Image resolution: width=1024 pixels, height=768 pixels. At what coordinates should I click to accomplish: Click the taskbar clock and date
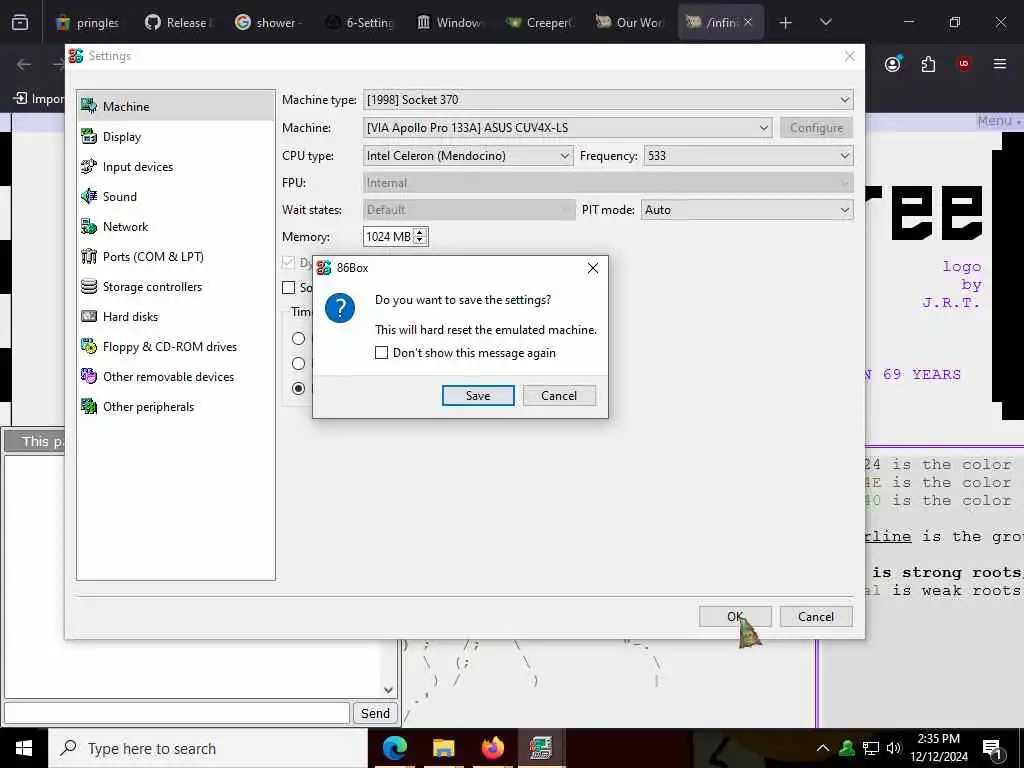939,748
